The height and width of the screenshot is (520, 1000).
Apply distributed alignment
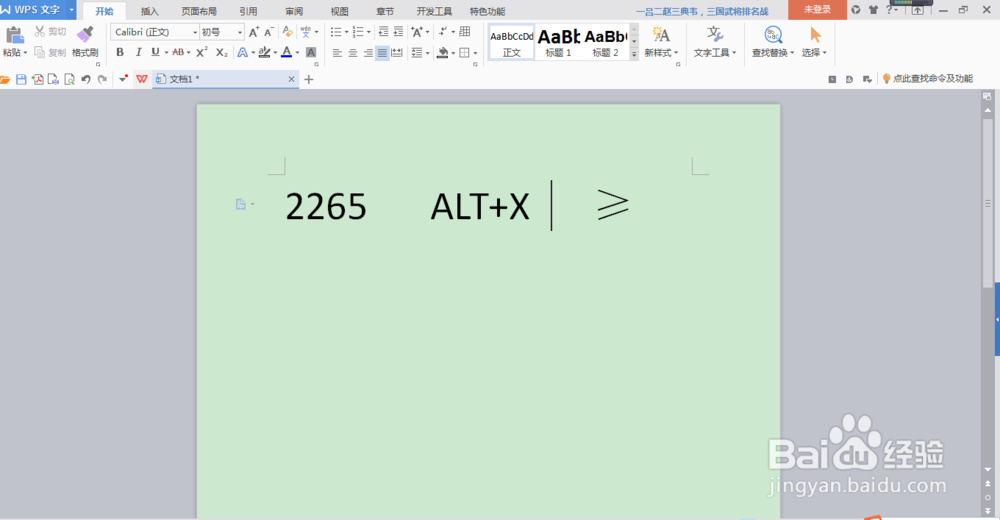397,53
